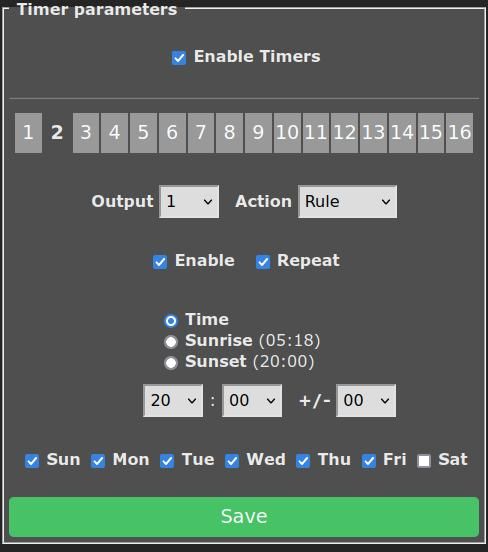Check the Sat day checkbox
The image size is (488, 552).
[x=424, y=461]
